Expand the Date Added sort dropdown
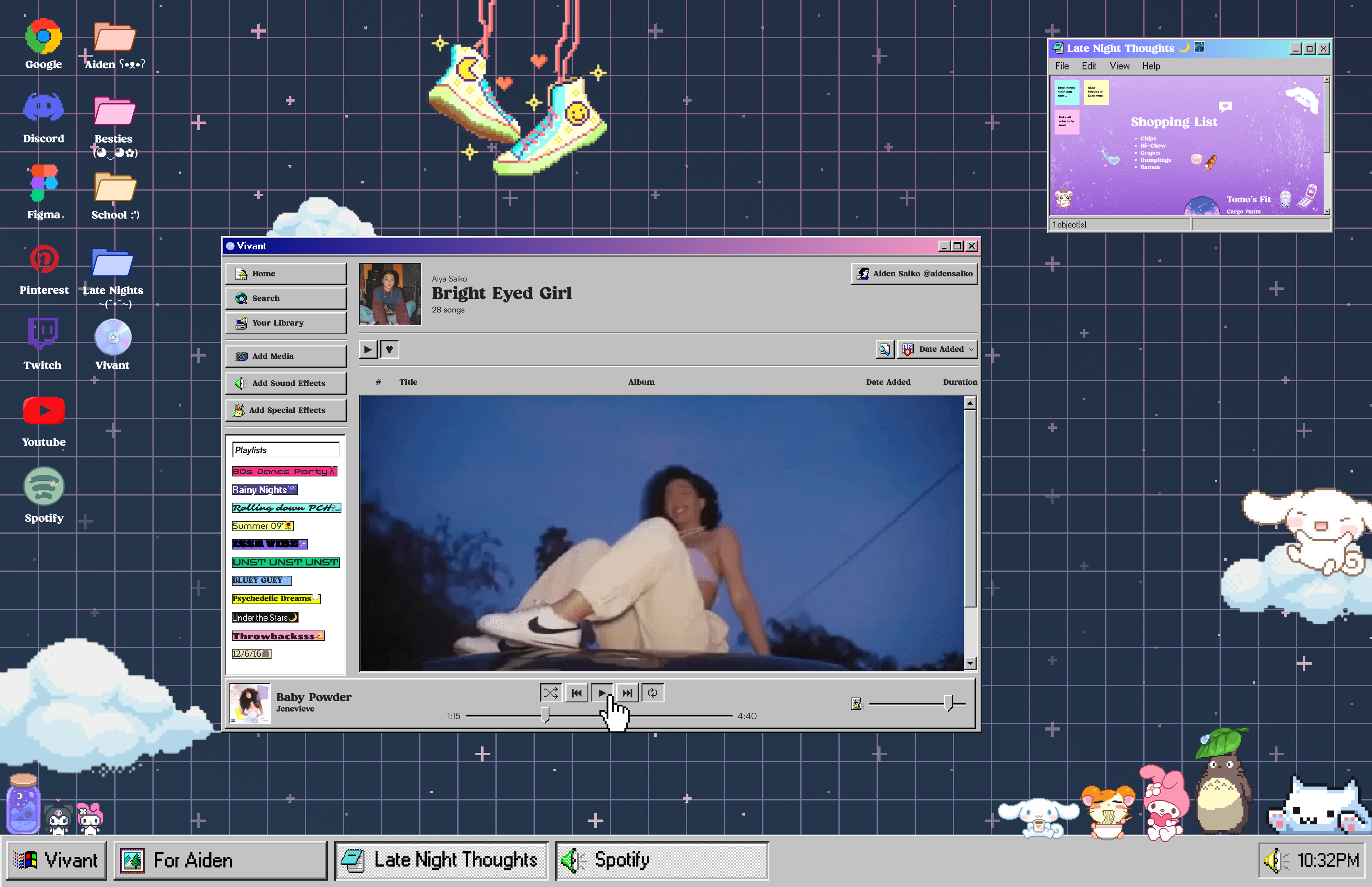Viewport: 1372px width, 887px height. [938, 349]
